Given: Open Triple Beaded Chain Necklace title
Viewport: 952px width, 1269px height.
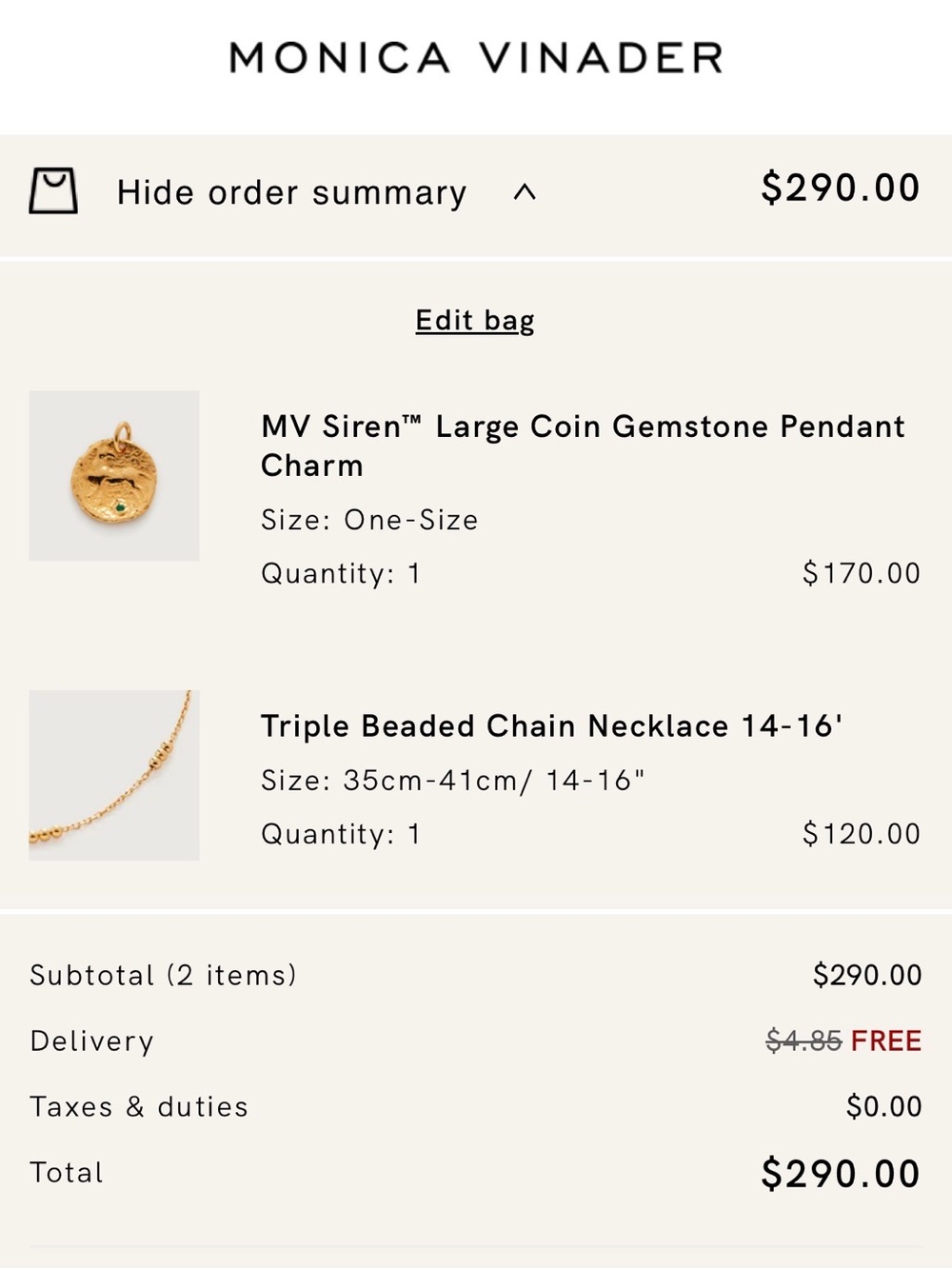Looking at the screenshot, I should click(551, 726).
